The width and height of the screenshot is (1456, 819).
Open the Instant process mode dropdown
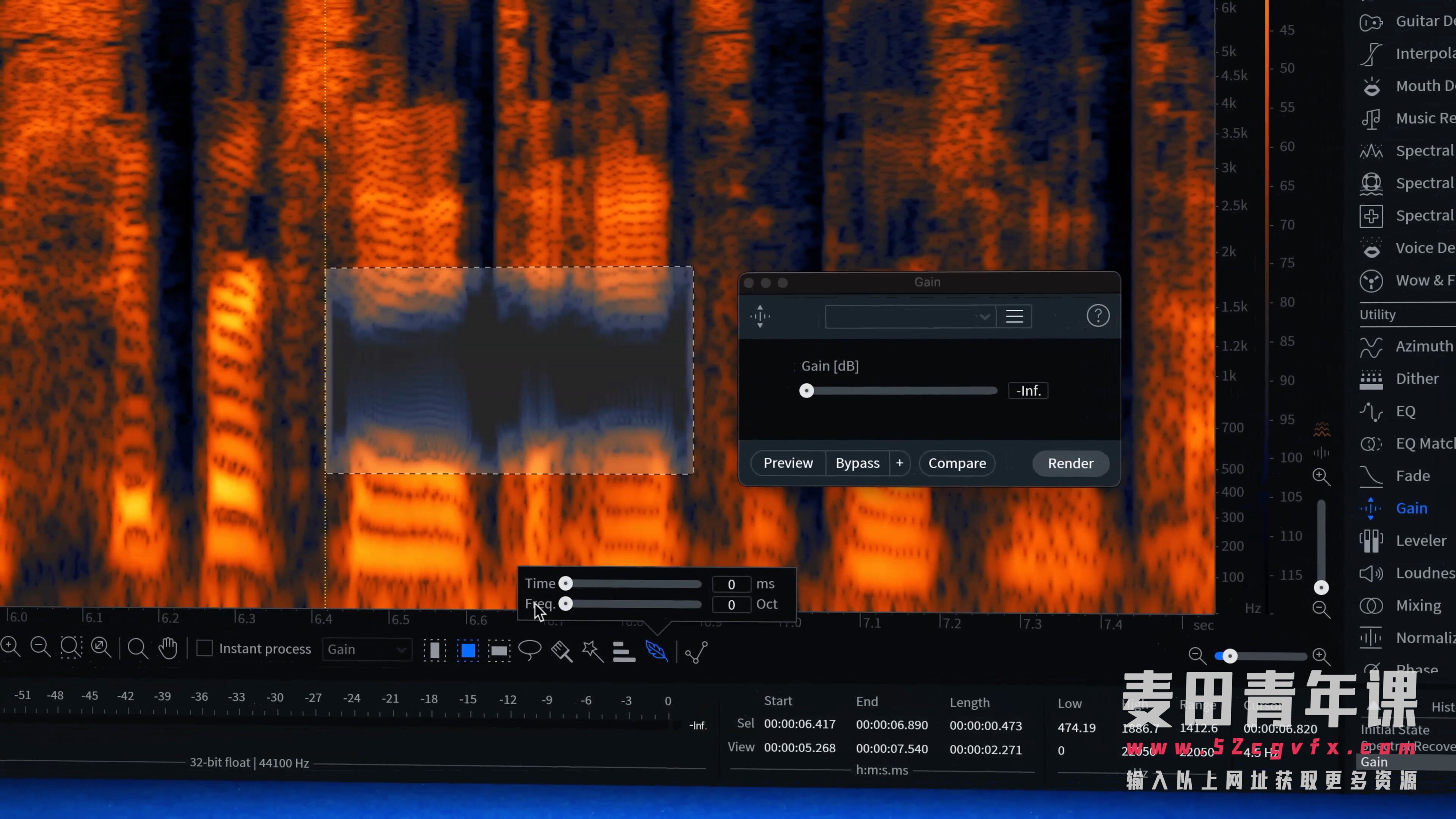pos(367,650)
